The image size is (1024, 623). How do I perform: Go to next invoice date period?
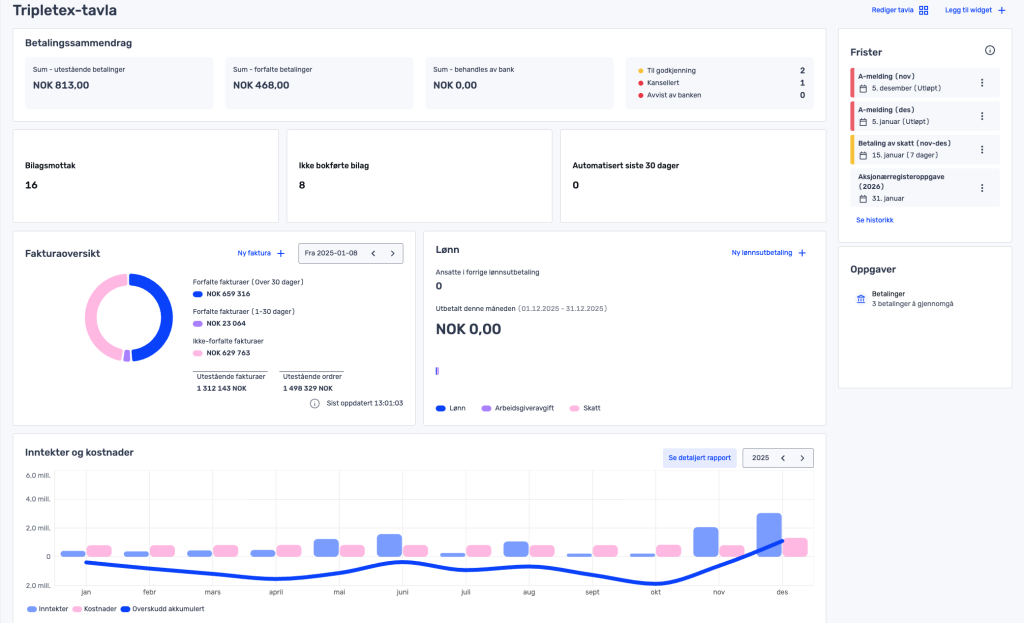tap(392, 253)
